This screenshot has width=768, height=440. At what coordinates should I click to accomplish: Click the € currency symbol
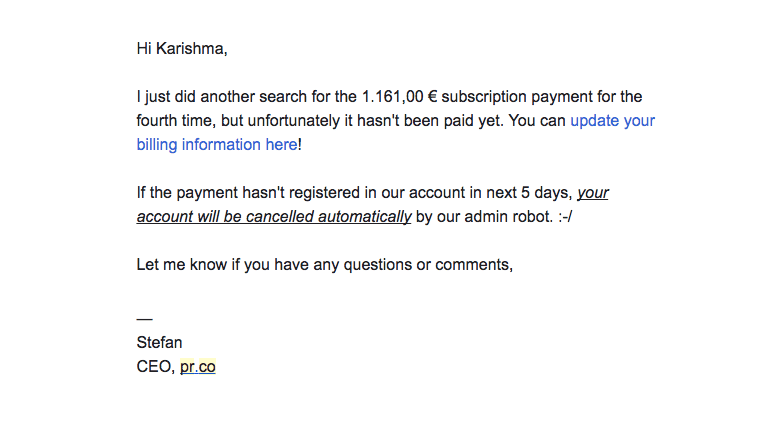(432, 97)
